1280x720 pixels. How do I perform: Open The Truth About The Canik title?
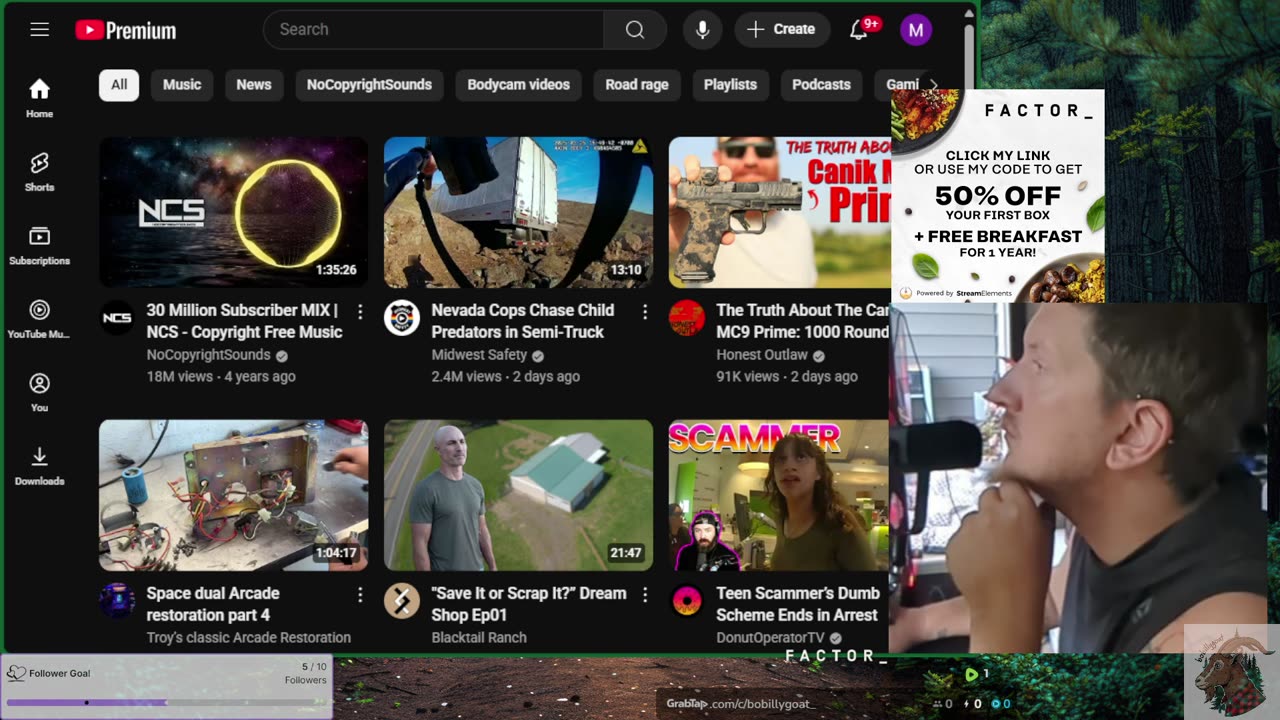pos(802,321)
